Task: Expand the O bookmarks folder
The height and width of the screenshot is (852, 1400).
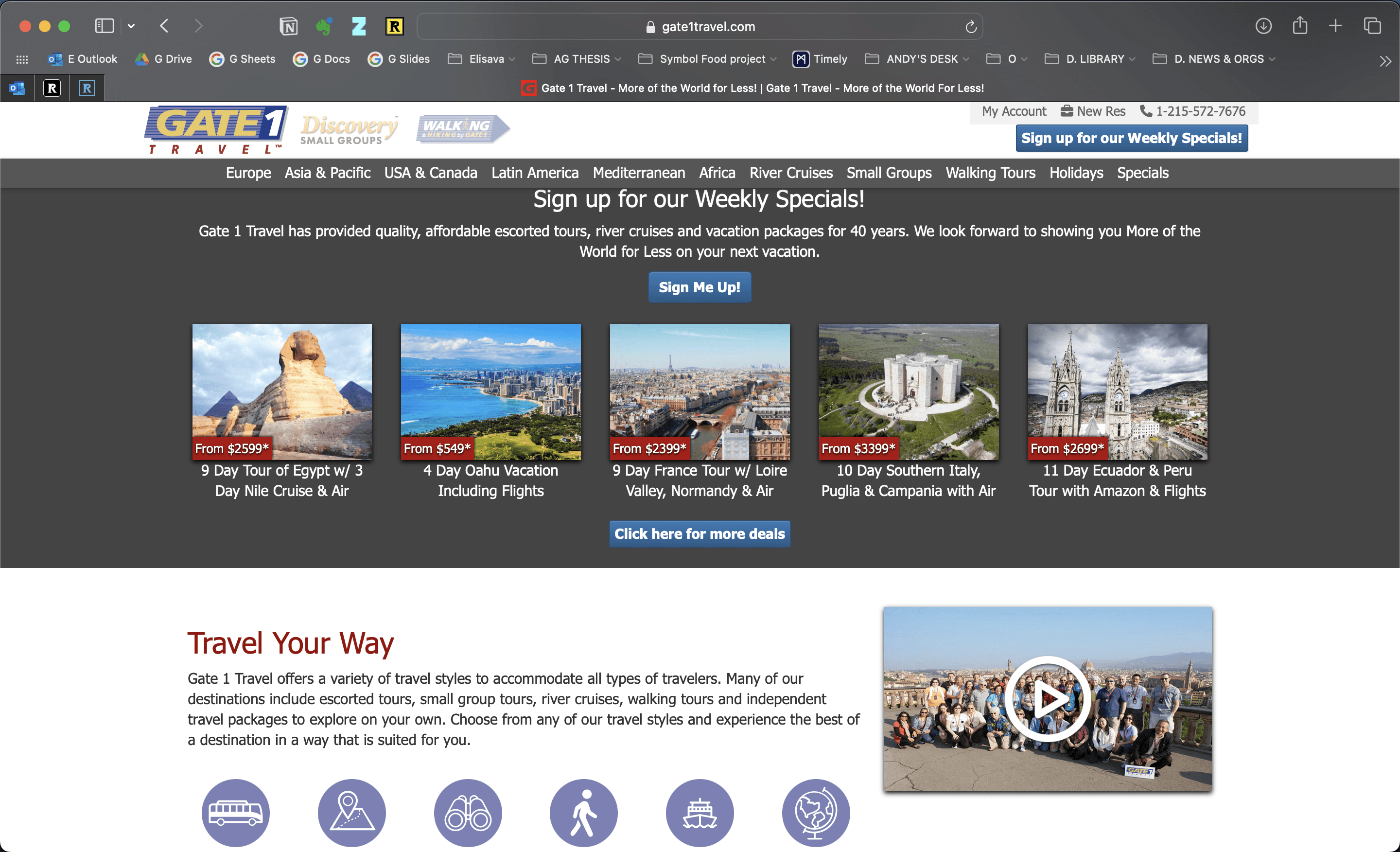Action: tap(1007, 59)
